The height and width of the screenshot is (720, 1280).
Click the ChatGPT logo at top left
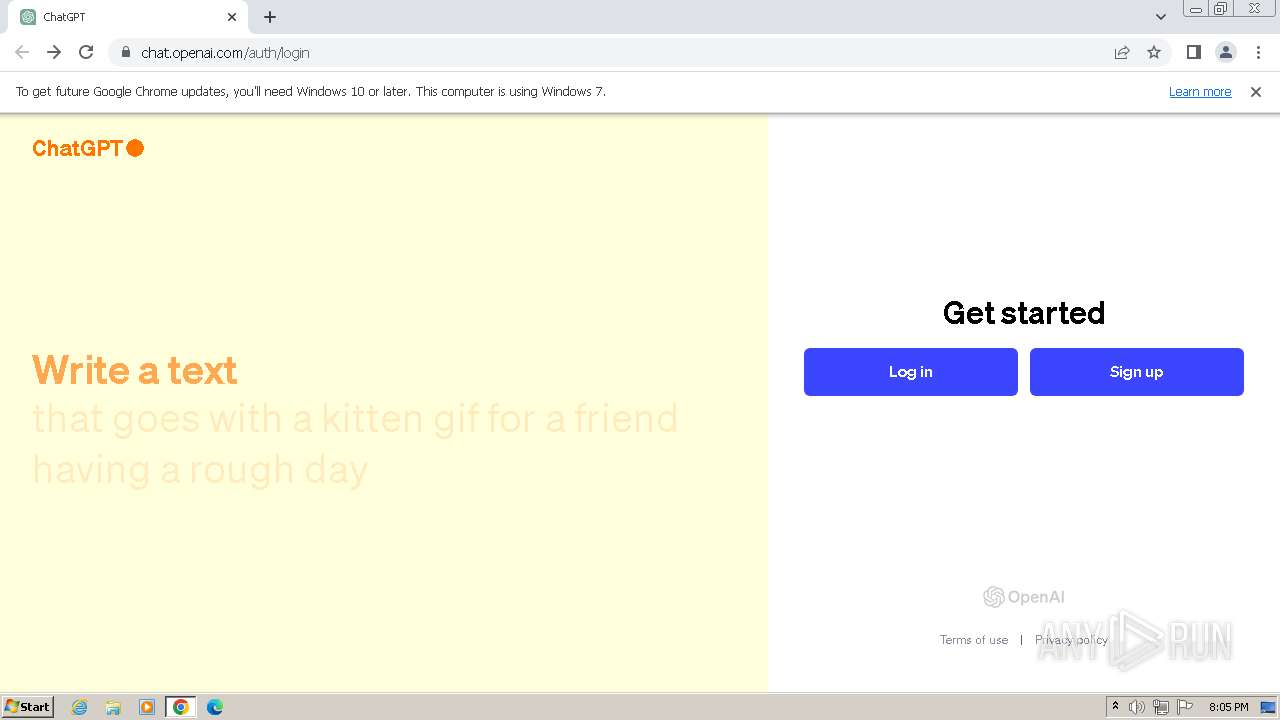[88, 148]
